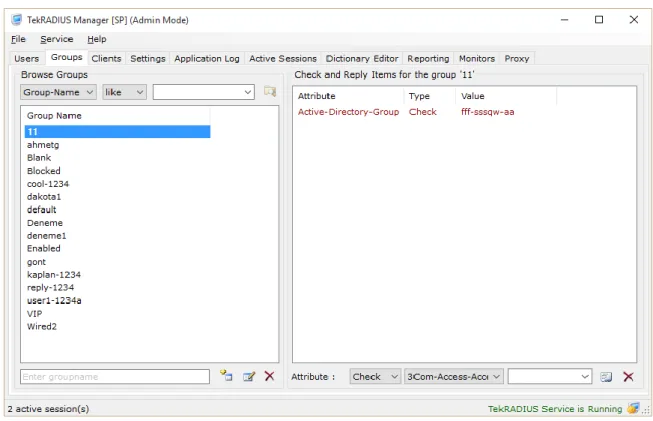Click the TekRADIUS title bar app icon

pos(17,20)
